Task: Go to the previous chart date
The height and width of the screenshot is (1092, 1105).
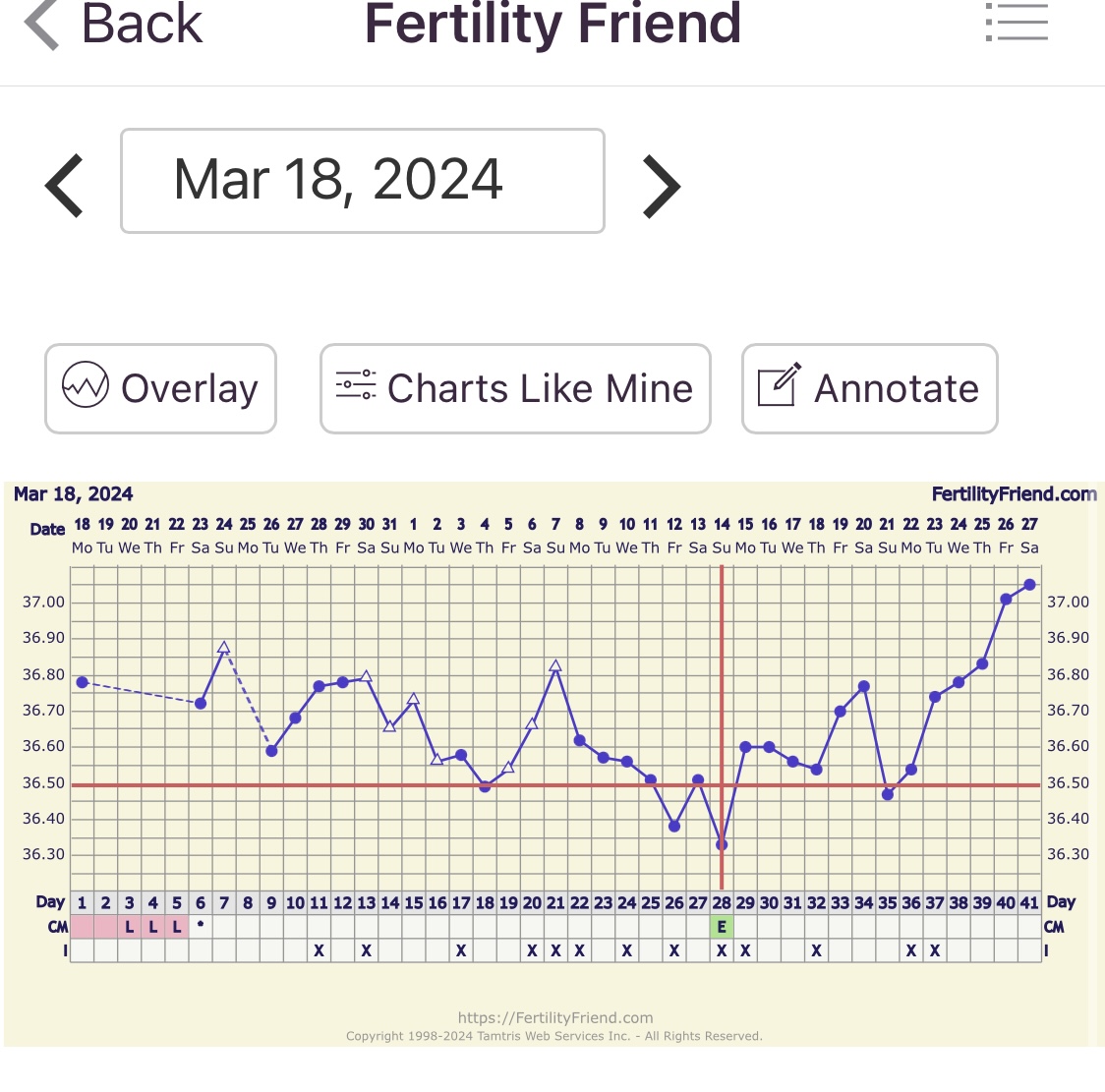Action: click(65, 185)
